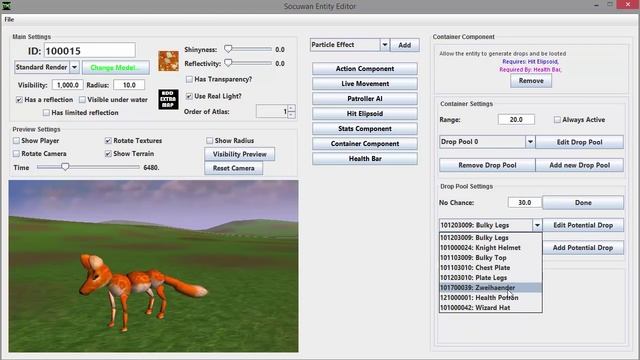Image resolution: width=640 pixels, height=360 pixels.
Task: Click the Edit Drop Pool button
Action: pos(580,142)
